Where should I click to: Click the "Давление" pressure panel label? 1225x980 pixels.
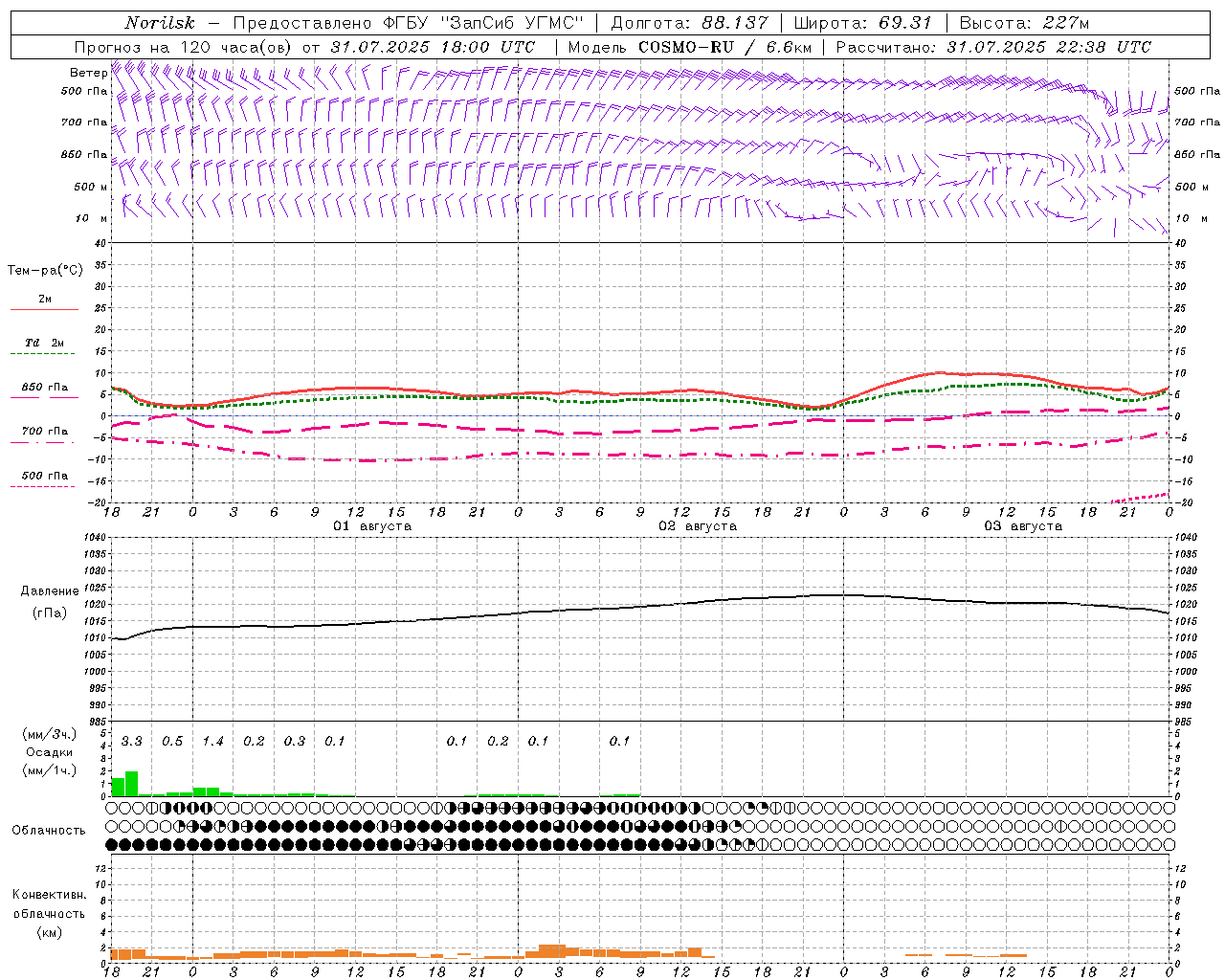[50, 591]
